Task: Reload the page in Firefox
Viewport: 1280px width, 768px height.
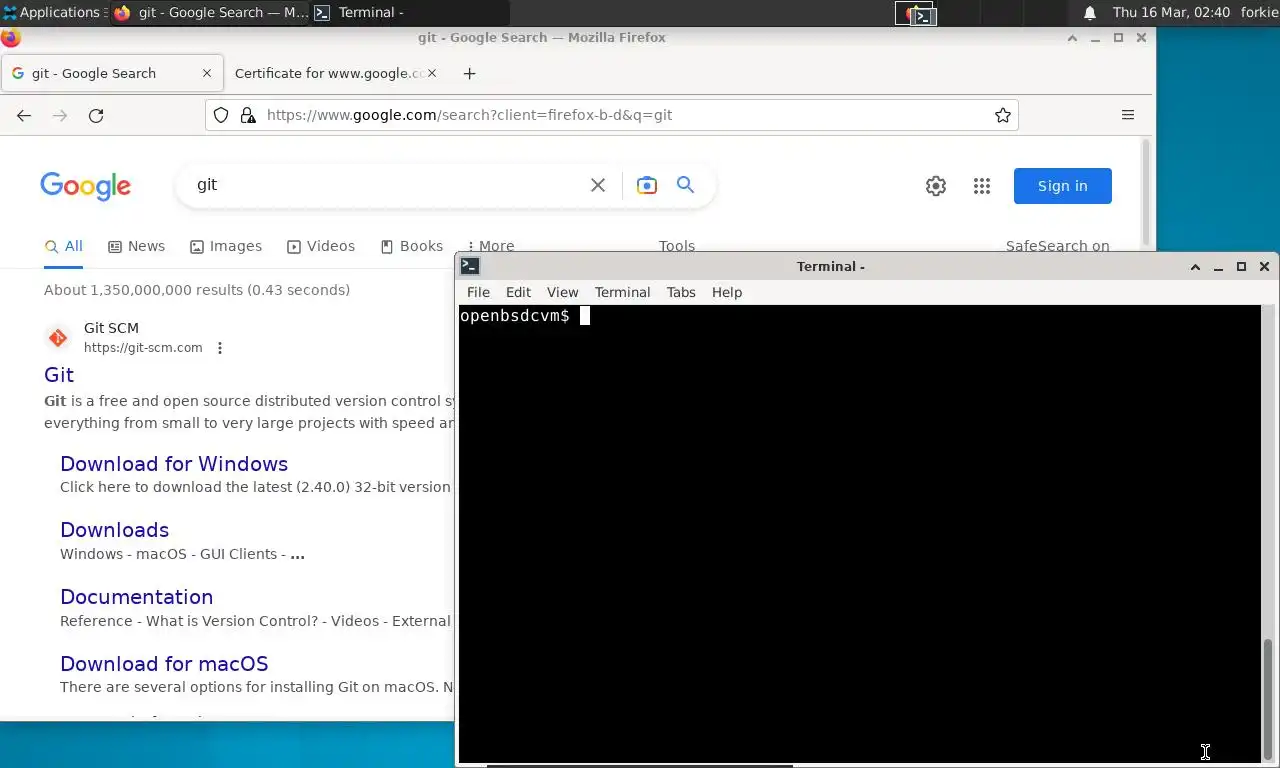Action: [96, 115]
